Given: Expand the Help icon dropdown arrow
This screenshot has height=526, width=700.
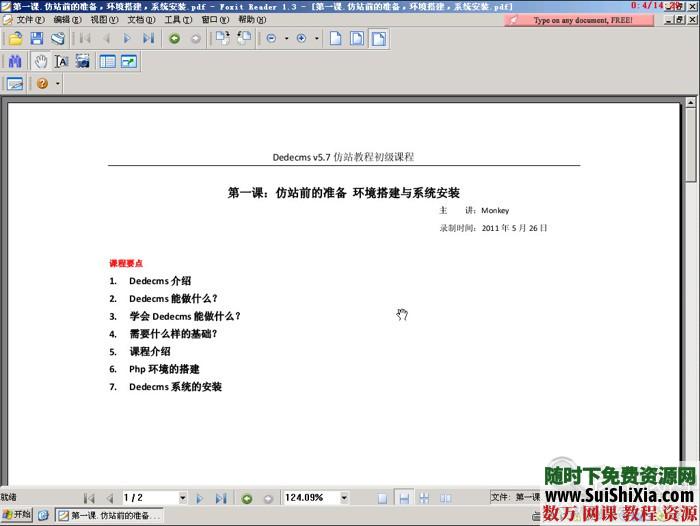Looking at the screenshot, I should tap(58, 83).
